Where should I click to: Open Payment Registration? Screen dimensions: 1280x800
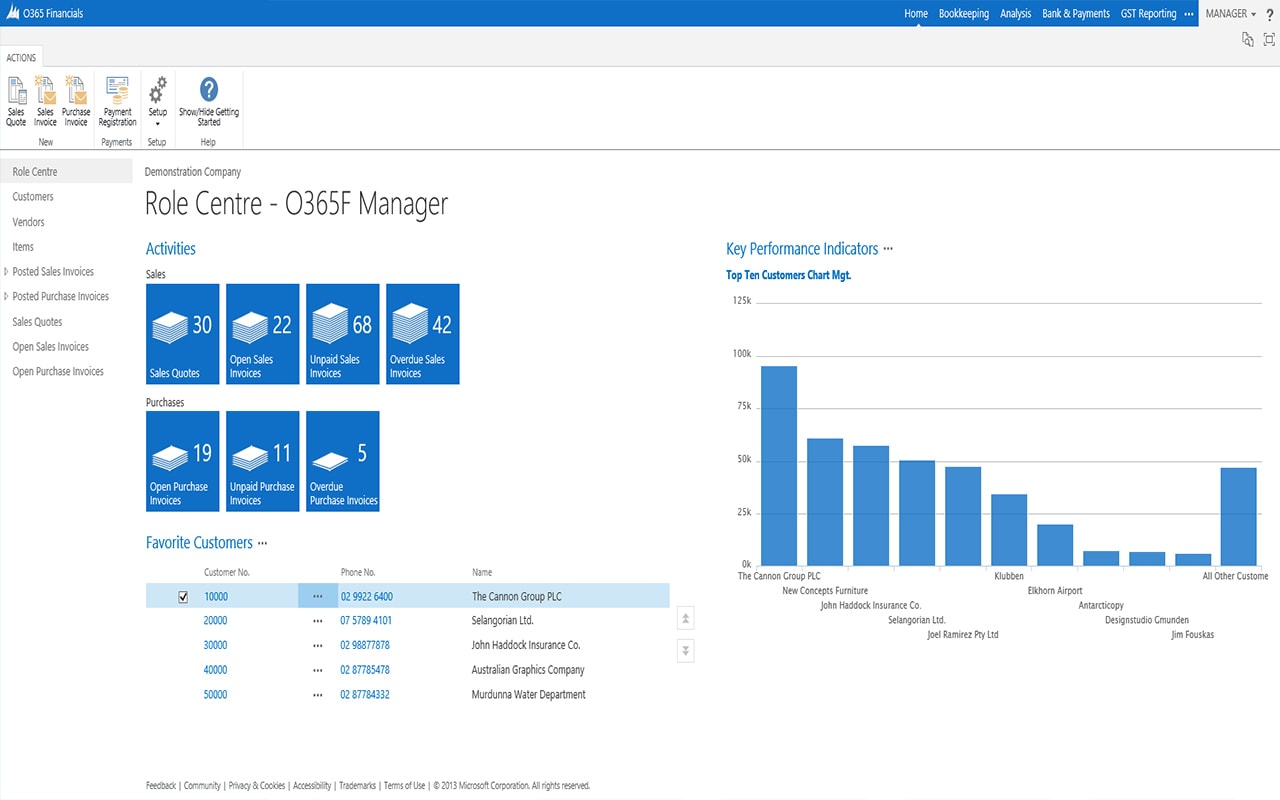pyautogui.click(x=117, y=101)
